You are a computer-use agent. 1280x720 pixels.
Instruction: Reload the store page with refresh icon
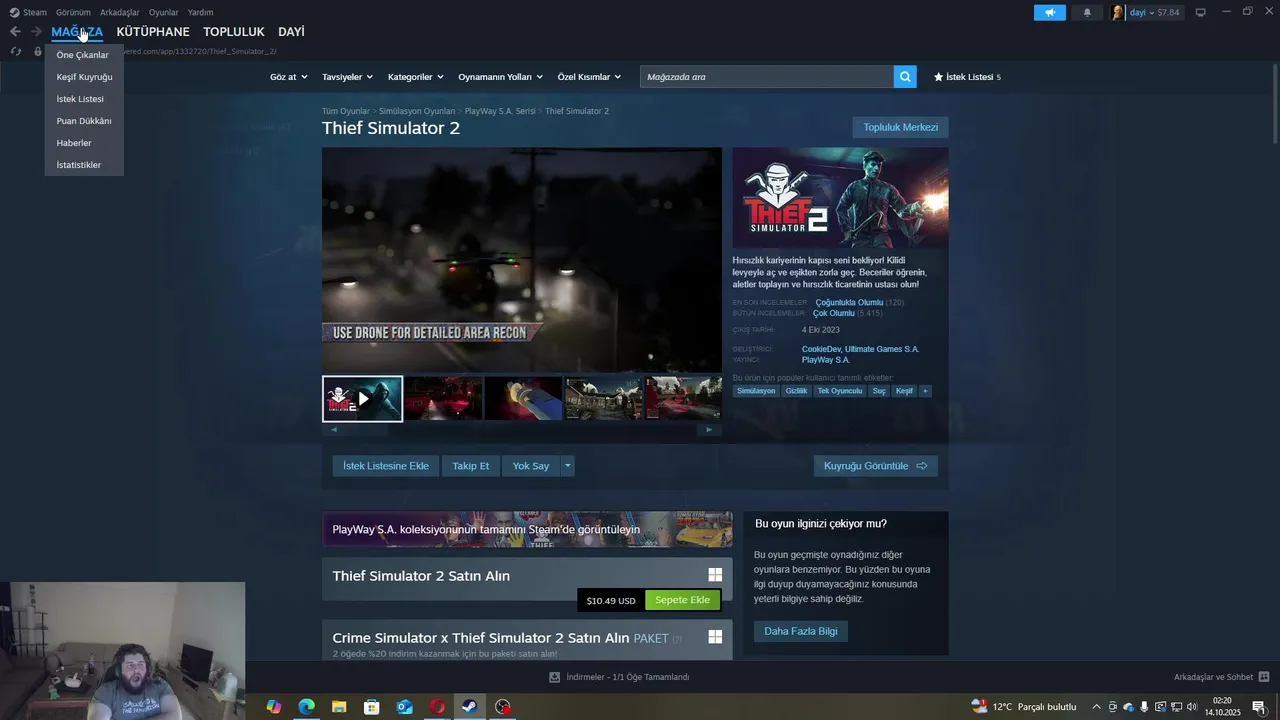point(16,51)
